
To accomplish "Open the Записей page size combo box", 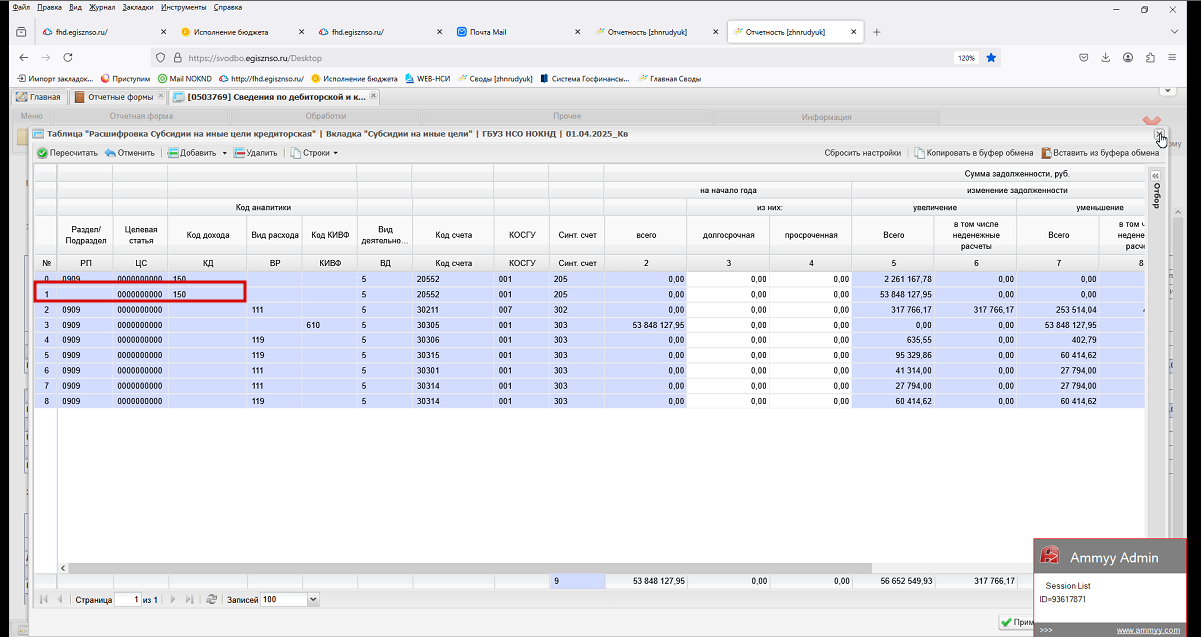I will pyautogui.click(x=290, y=599).
